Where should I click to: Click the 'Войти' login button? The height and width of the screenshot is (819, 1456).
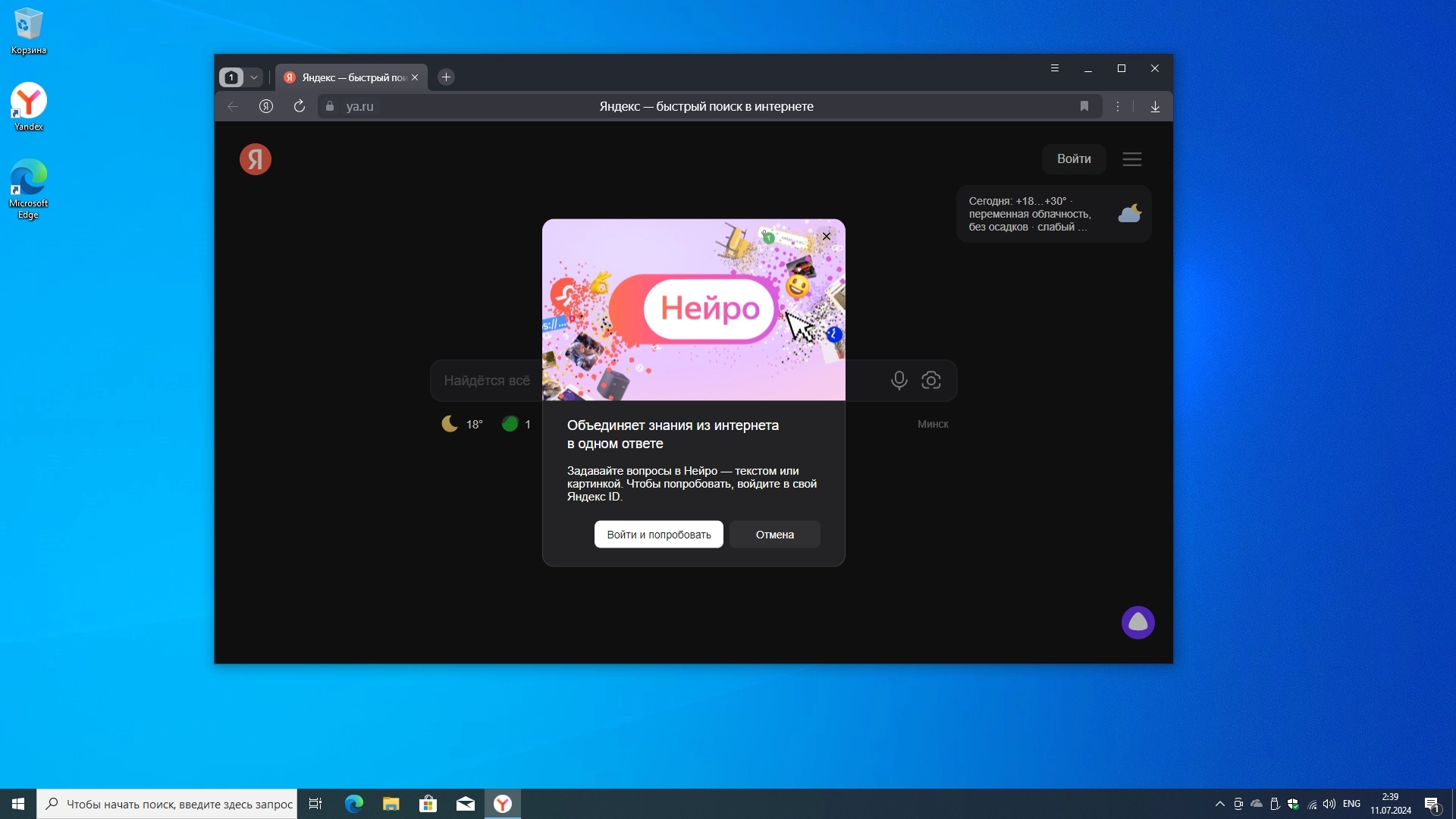tap(1074, 159)
